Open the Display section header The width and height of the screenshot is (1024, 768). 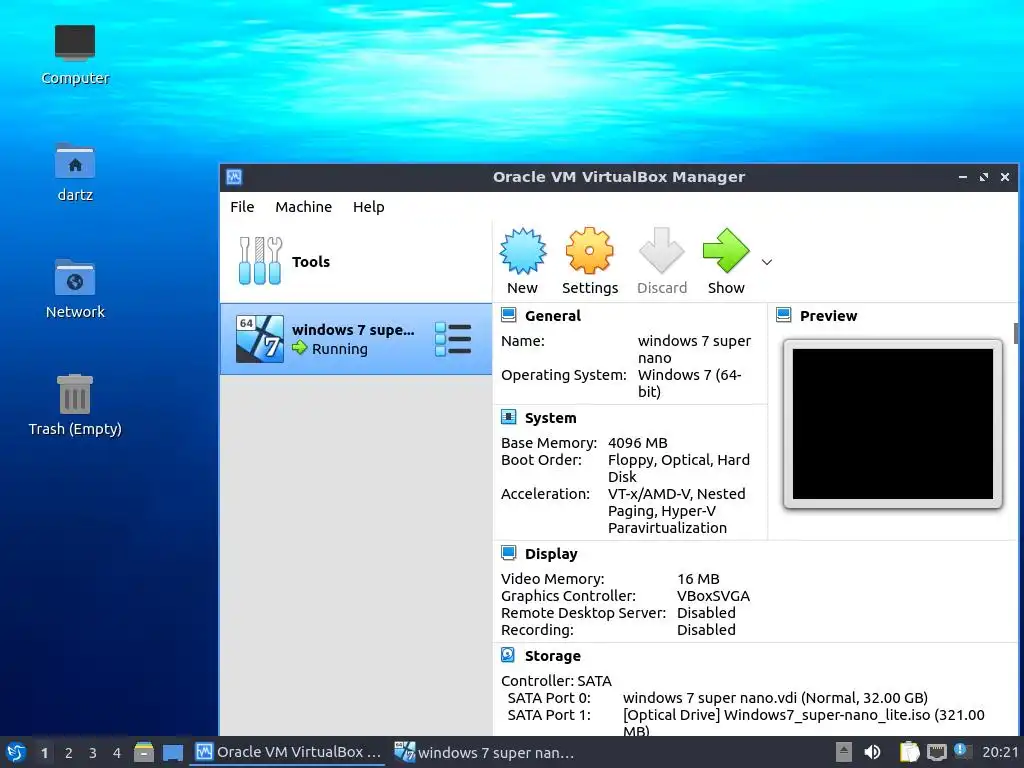click(x=551, y=554)
